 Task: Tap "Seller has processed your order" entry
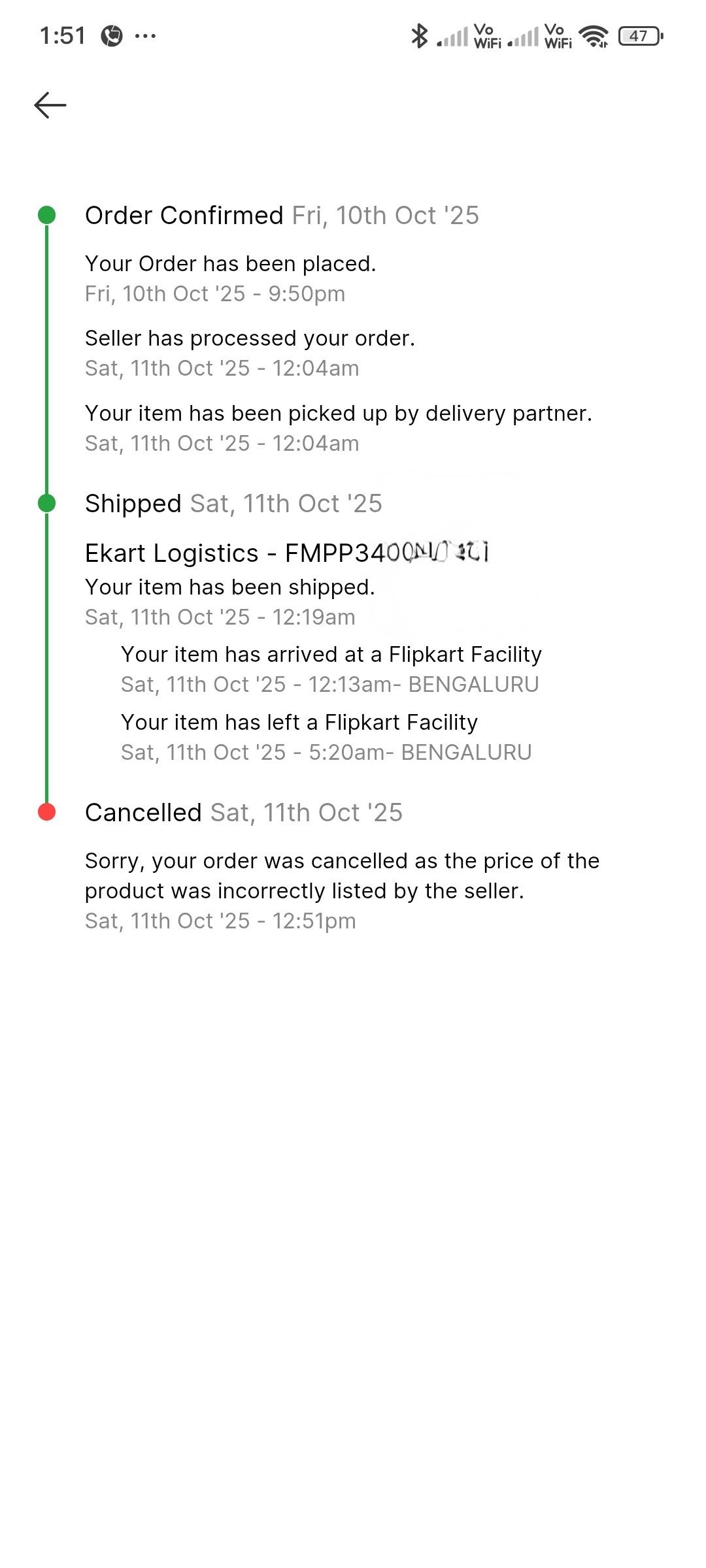[x=250, y=338]
